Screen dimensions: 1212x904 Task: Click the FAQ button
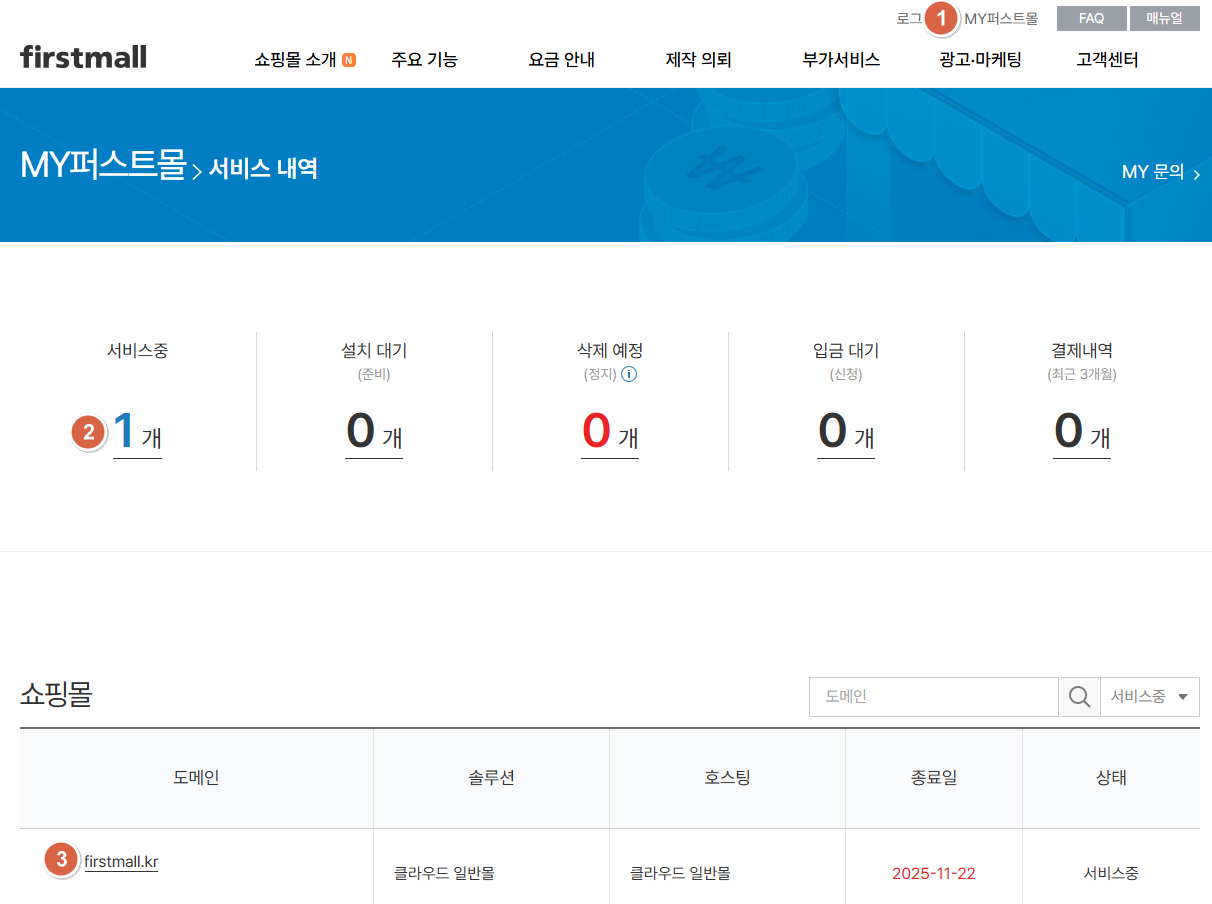click(x=1091, y=19)
